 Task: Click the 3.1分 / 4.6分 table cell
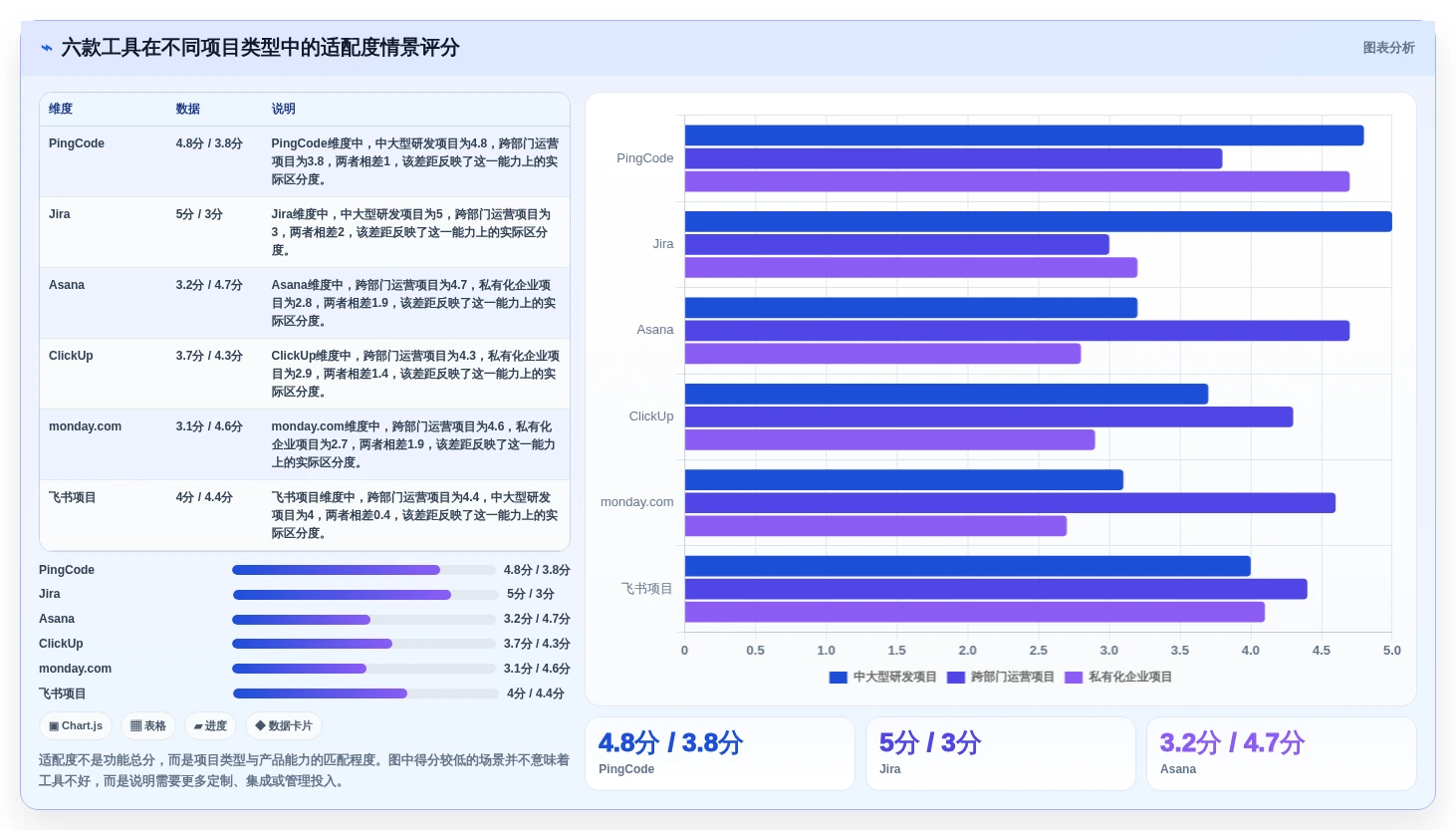pos(209,426)
